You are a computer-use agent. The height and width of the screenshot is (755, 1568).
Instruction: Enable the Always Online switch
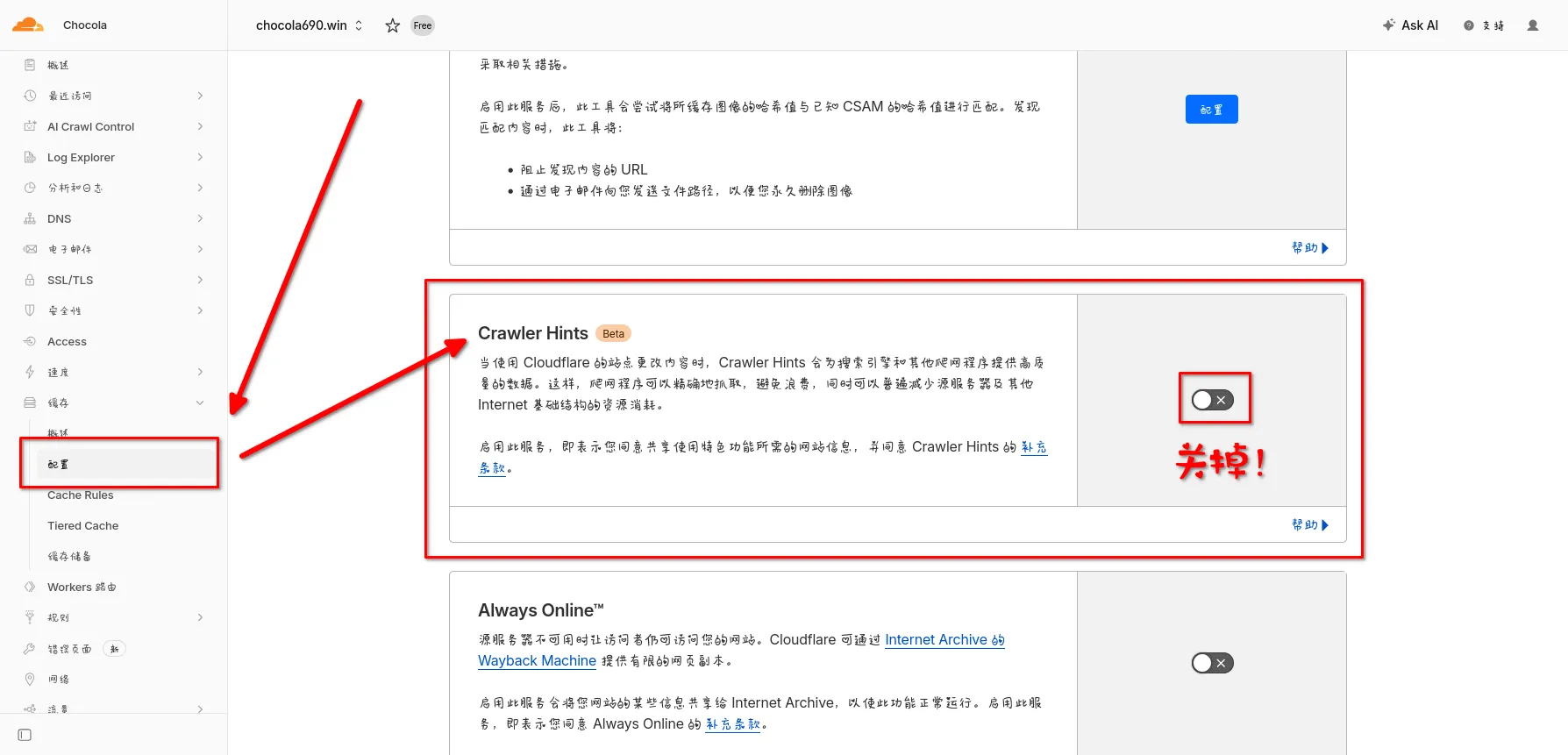click(1213, 663)
